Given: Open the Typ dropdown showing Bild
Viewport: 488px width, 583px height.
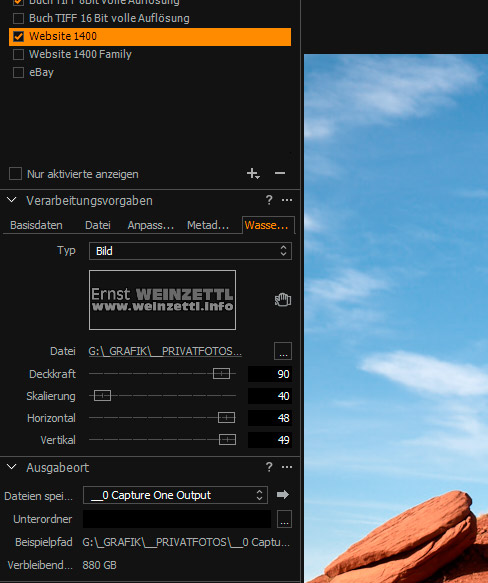Looking at the screenshot, I should [190, 251].
